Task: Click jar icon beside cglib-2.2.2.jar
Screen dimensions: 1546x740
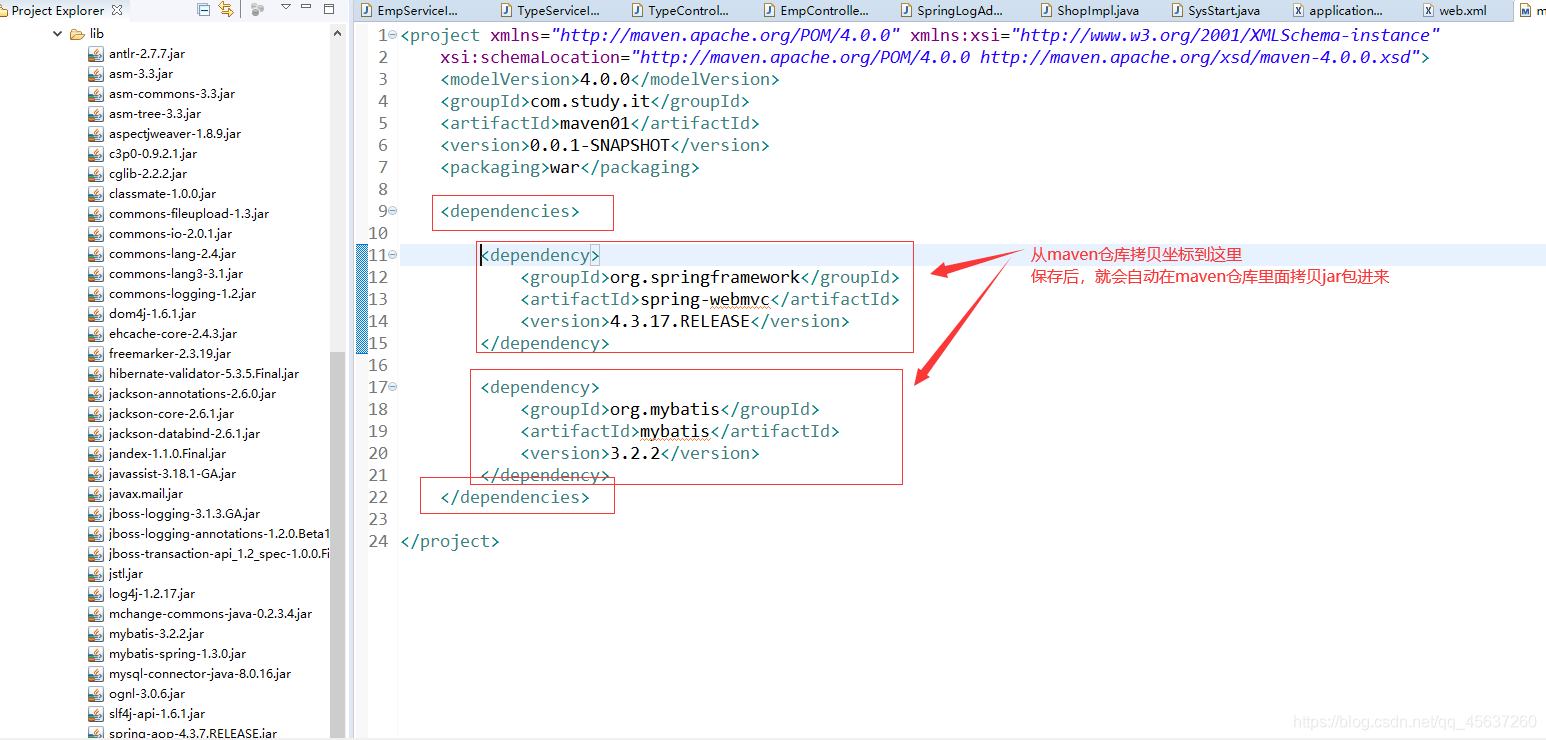Action: pyautogui.click(x=96, y=174)
